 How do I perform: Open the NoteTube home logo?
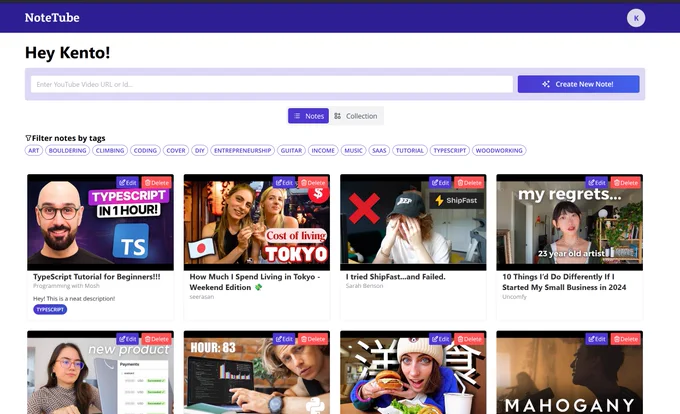pyautogui.click(x=52, y=18)
